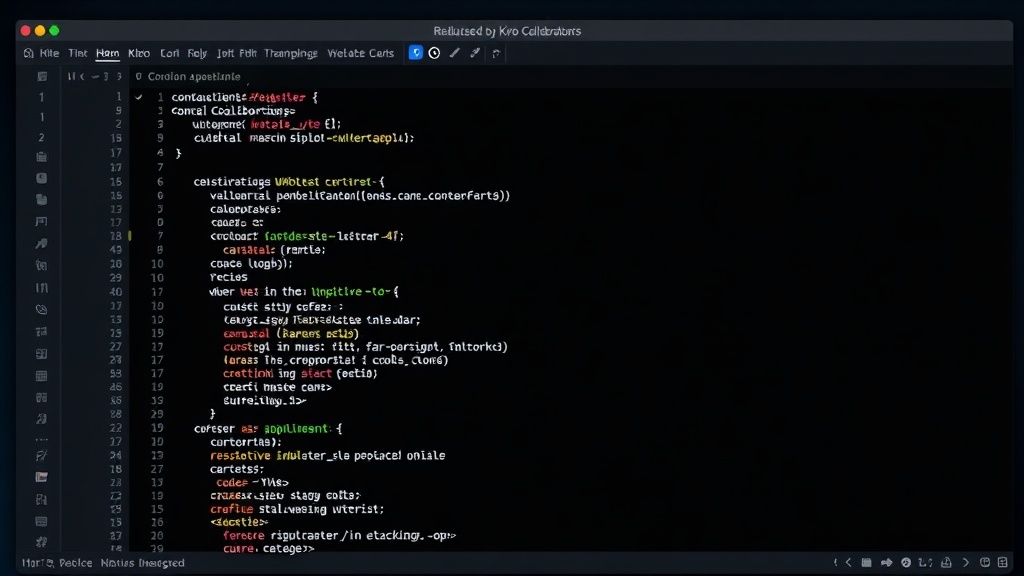
Task: Click the branch icon in status bar
Action: [925, 562]
